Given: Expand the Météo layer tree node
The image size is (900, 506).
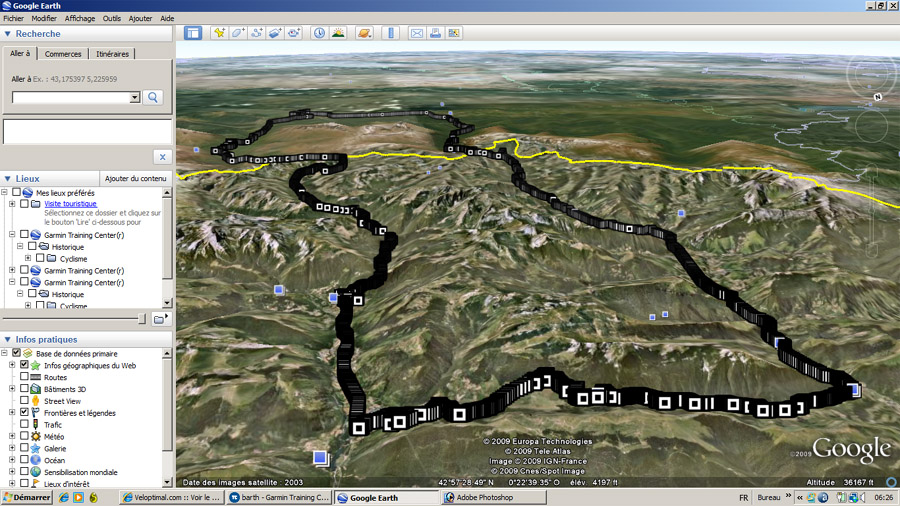Looking at the screenshot, I should point(13,437).
